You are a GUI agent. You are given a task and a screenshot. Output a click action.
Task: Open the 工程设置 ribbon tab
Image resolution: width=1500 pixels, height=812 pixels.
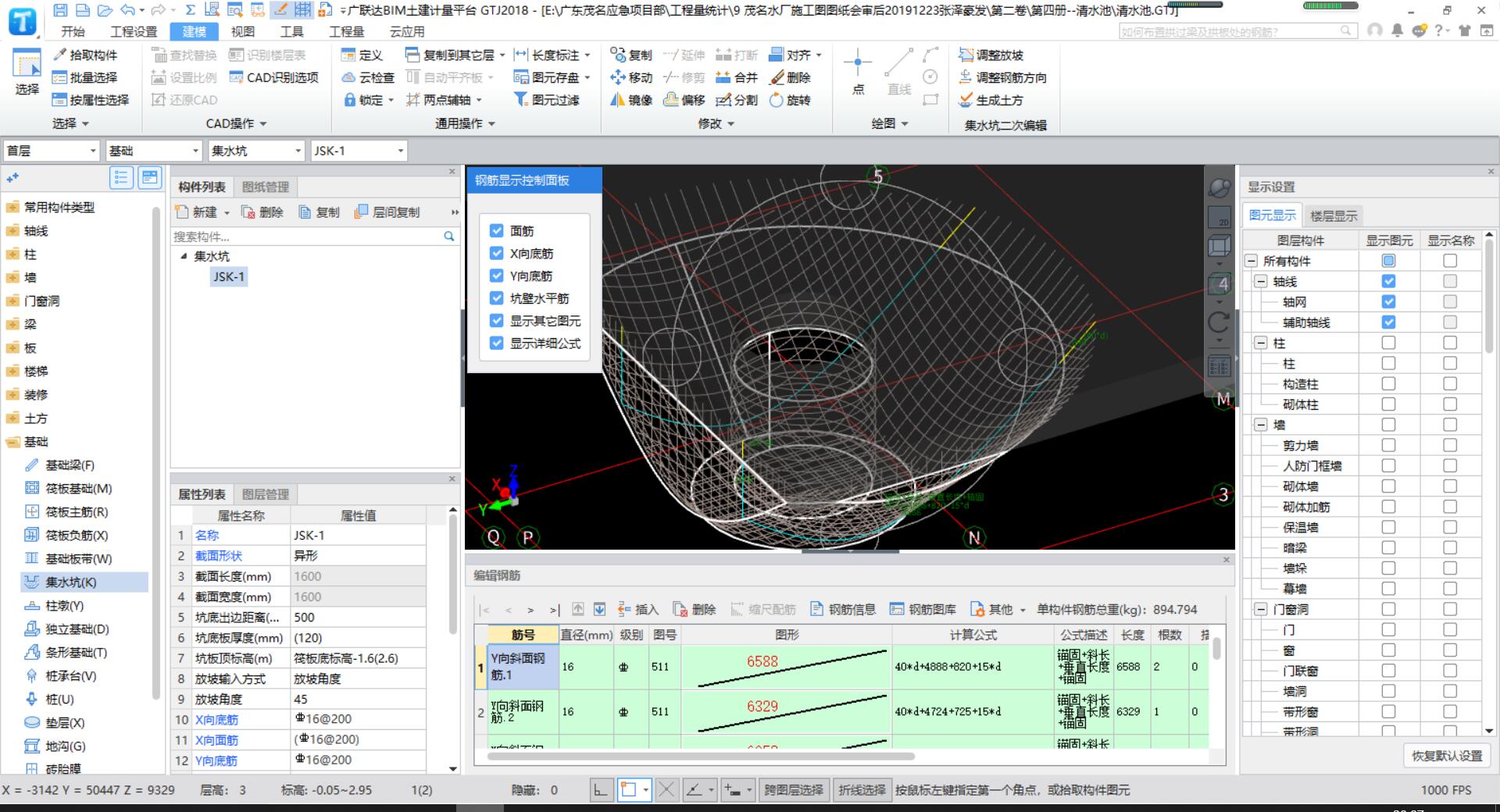point(134,31)
